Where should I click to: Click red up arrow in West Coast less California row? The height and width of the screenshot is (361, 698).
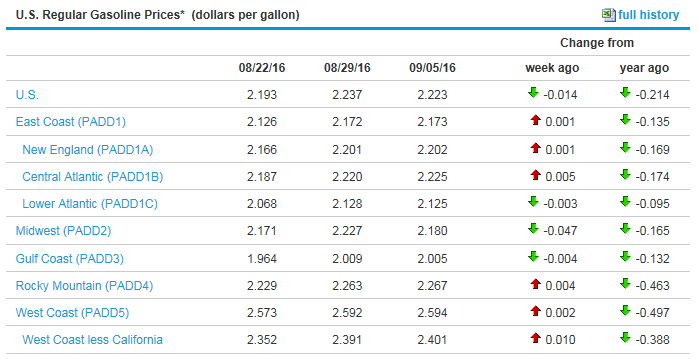click(536, 338)
